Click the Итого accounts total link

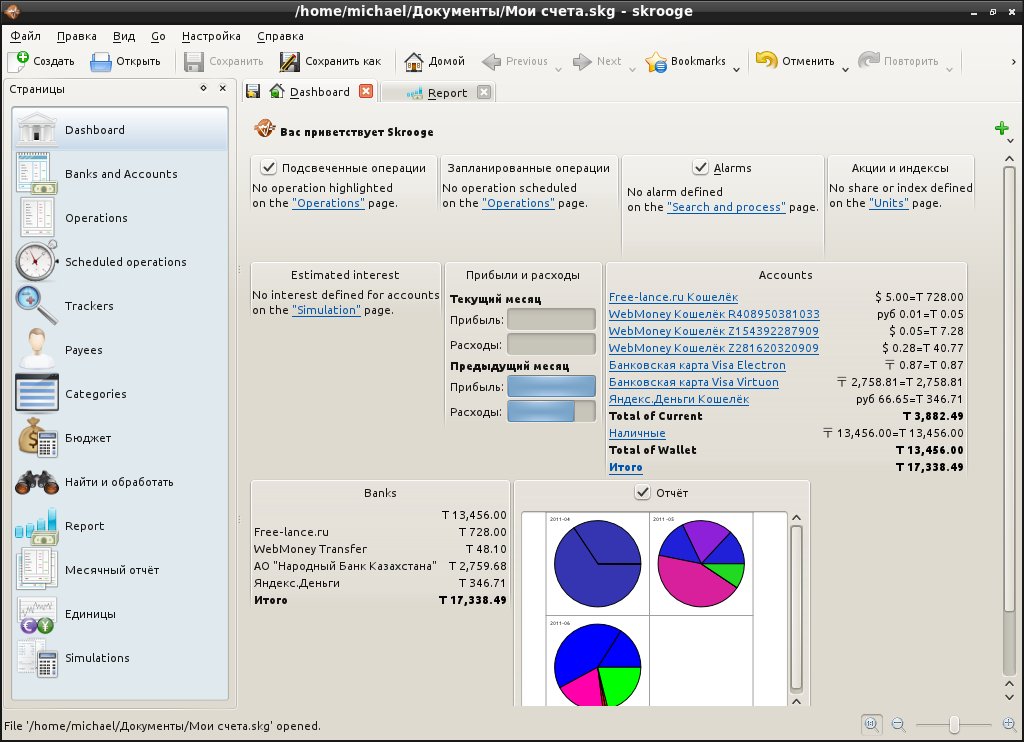625,467
